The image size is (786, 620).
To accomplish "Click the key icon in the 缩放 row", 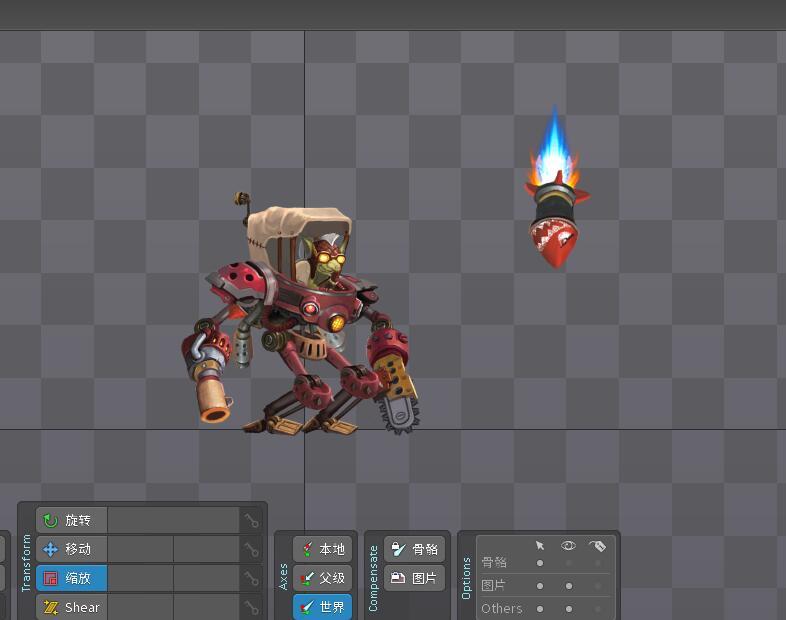I will tap(251, 578).
